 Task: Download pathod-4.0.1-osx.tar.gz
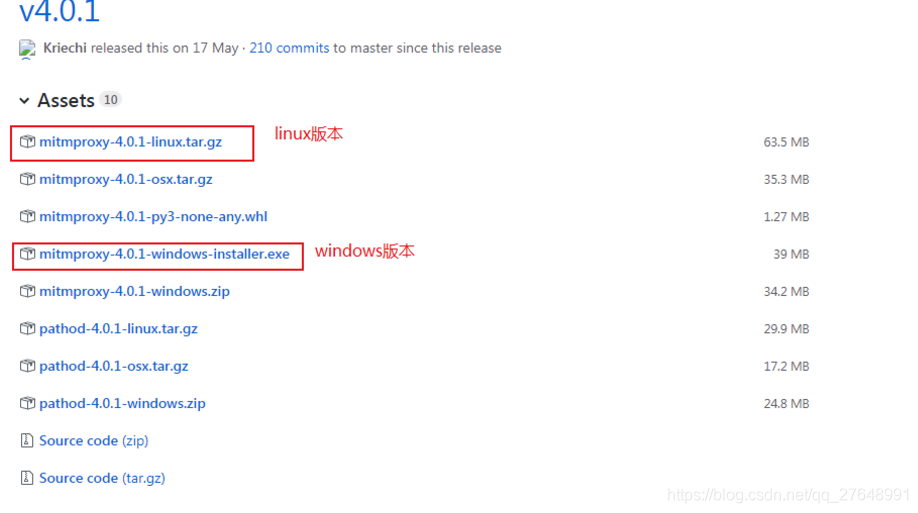pyautogui.click(x=114, y=366)
